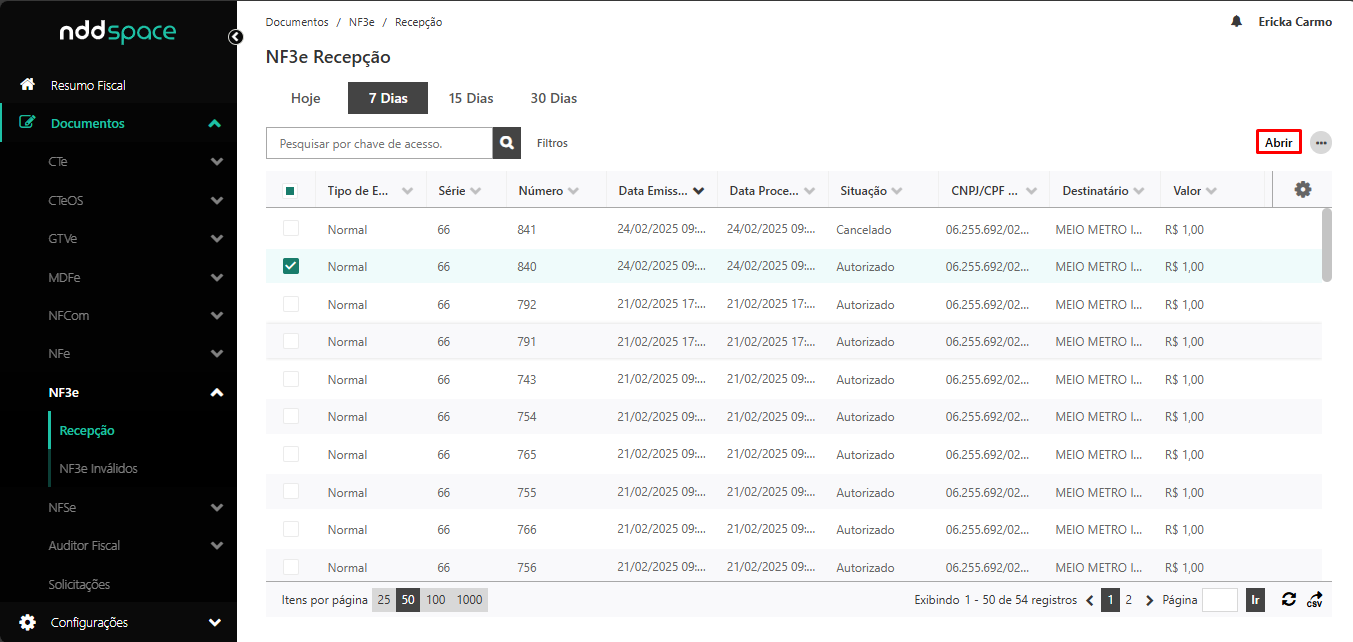Expand the CTe sidebar menu
The image size is (1353, 642).
coord(216,162)
